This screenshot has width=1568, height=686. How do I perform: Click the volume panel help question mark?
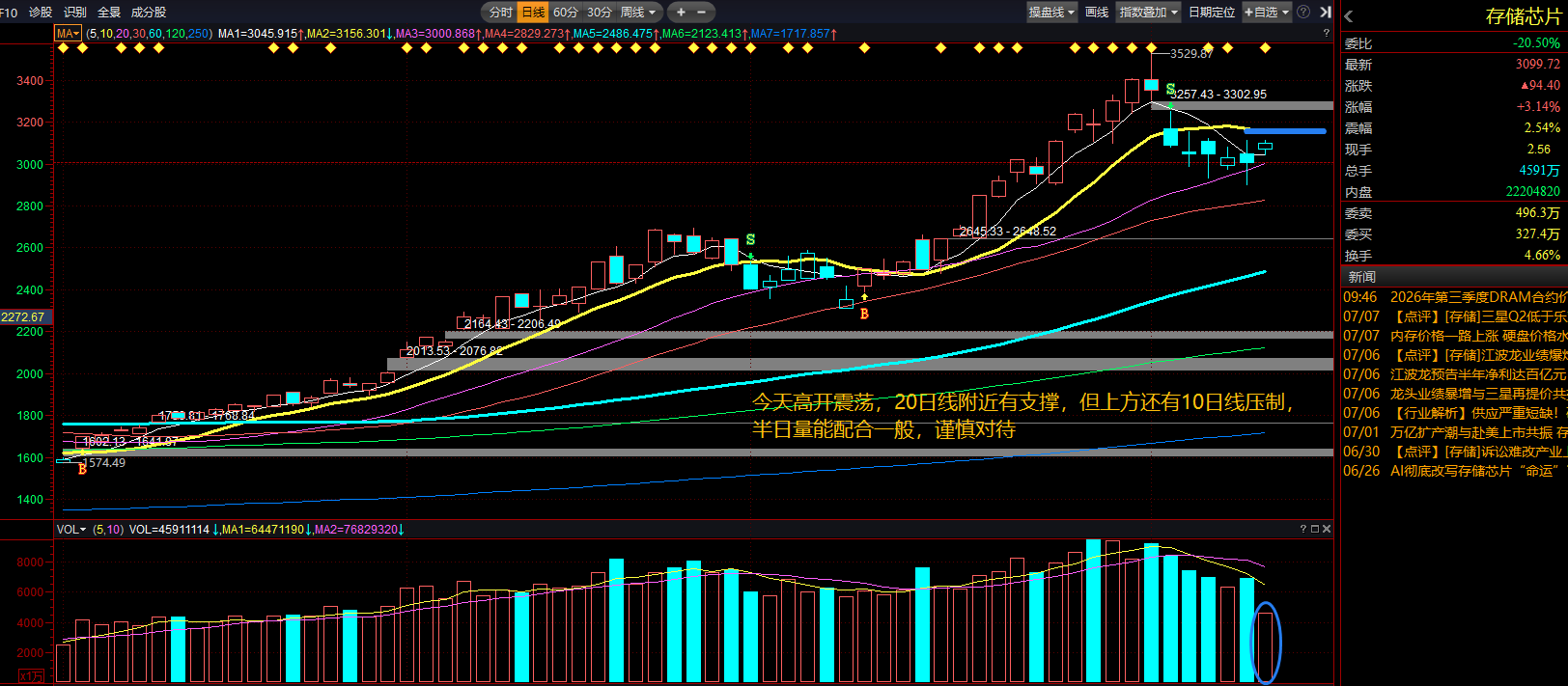tap(1303, 529)
